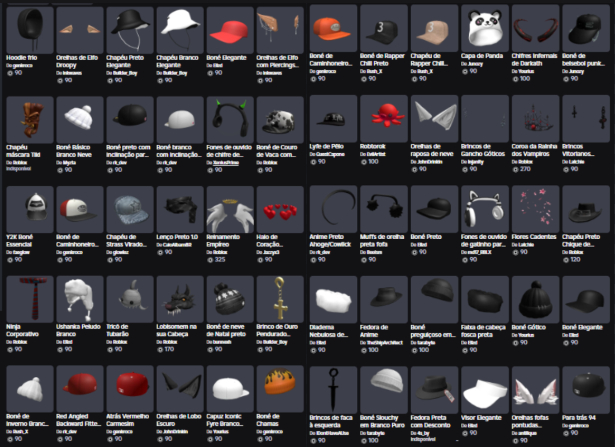Open the Brincos Vitorianos title link
Image resolution: width=615 pixels, height=447 pixels.
point(578,150)
